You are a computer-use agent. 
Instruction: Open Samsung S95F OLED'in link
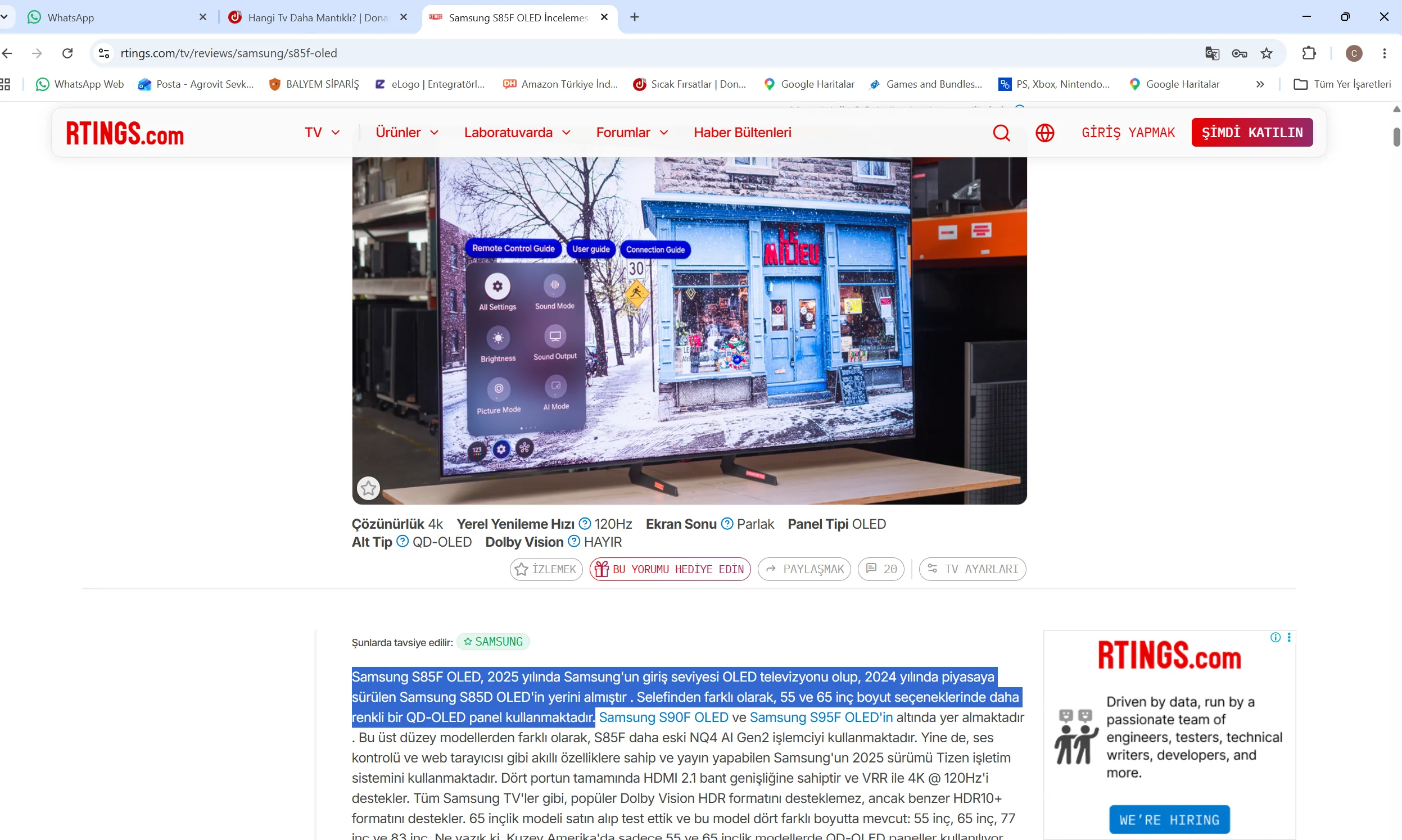[x=821, y=717]
